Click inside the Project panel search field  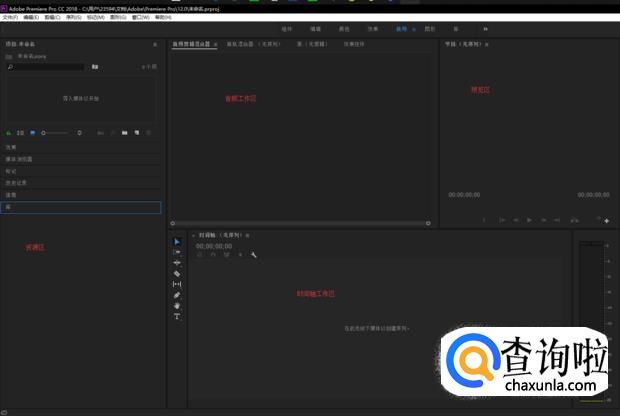[x=45, y=67]
